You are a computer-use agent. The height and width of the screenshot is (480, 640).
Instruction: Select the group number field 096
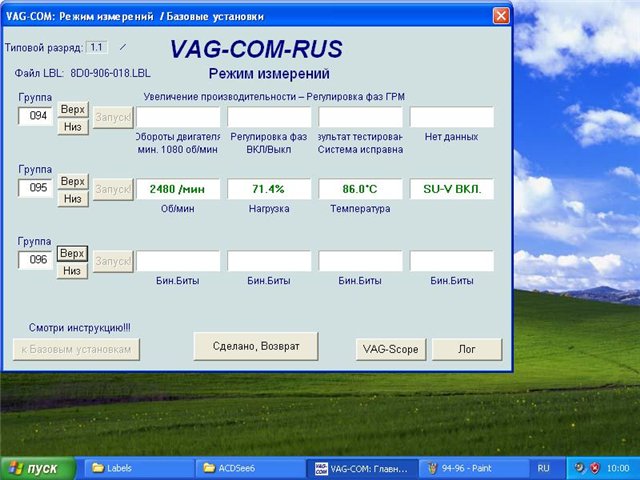click(36, 260)
